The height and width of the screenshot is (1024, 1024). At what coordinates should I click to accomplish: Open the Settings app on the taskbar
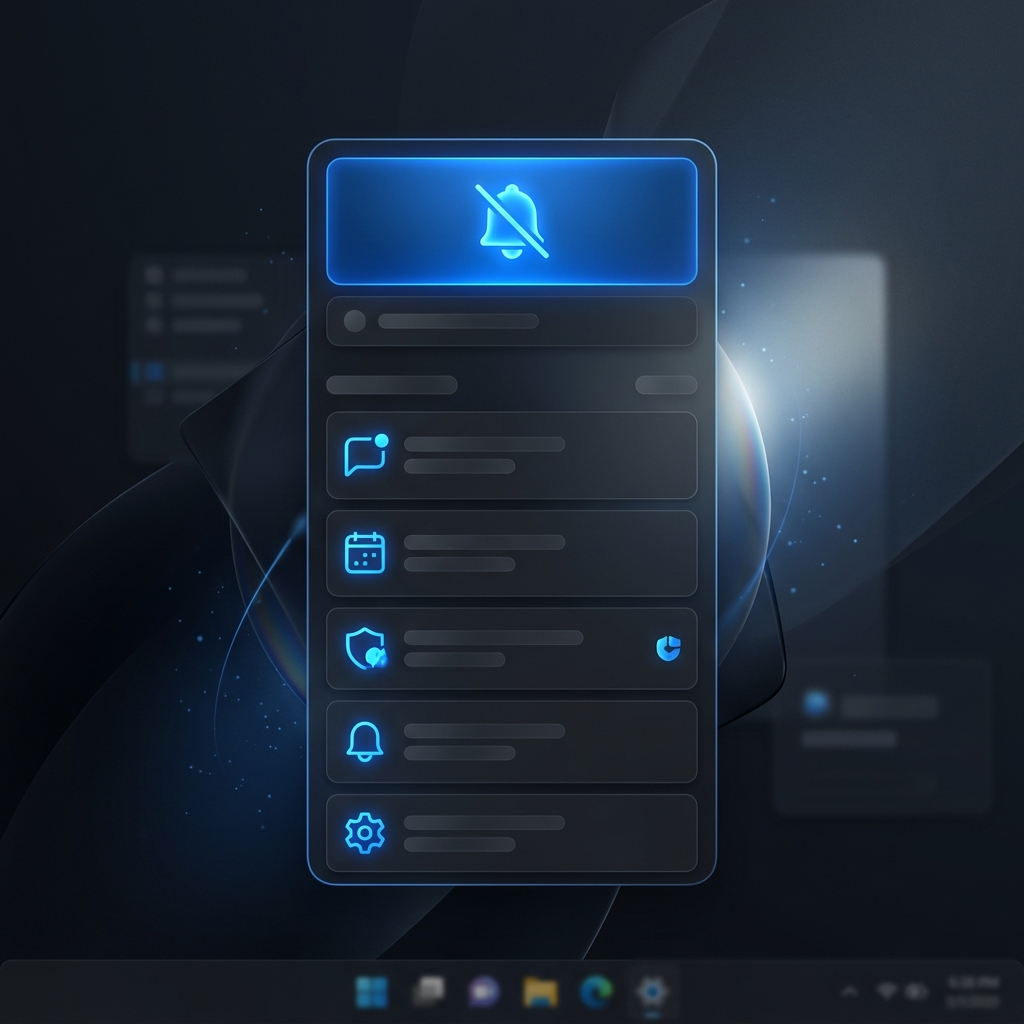pyautogui.click(x=652, y=992)
